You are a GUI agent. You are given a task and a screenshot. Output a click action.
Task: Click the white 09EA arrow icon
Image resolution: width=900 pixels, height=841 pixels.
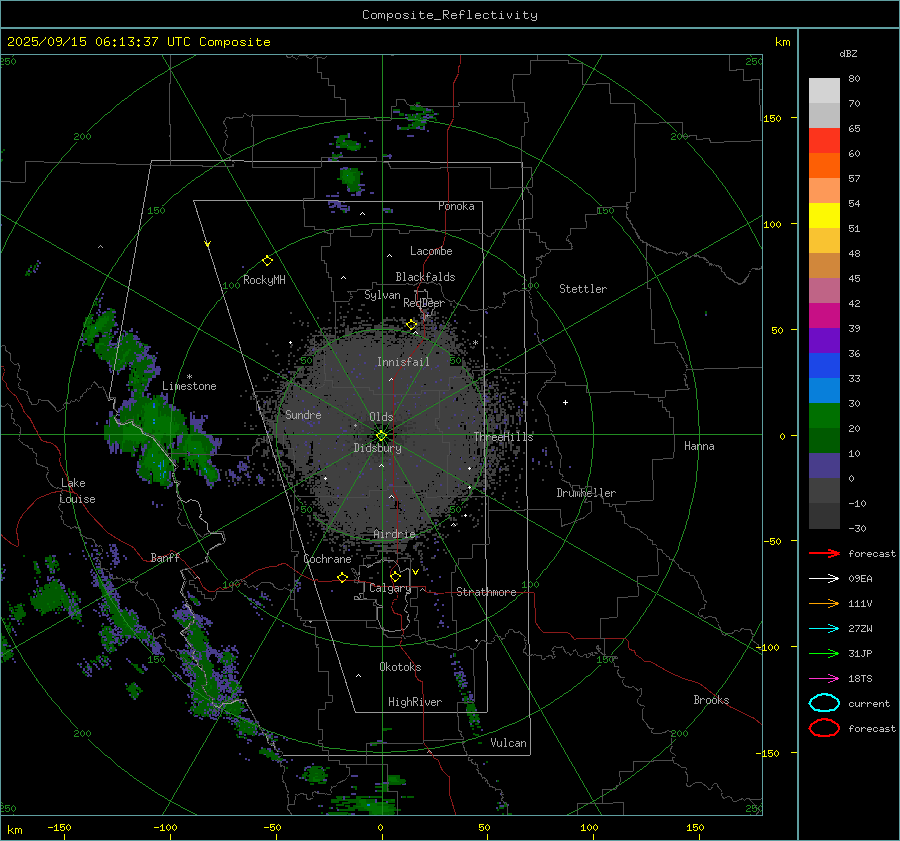click(824, 578)
